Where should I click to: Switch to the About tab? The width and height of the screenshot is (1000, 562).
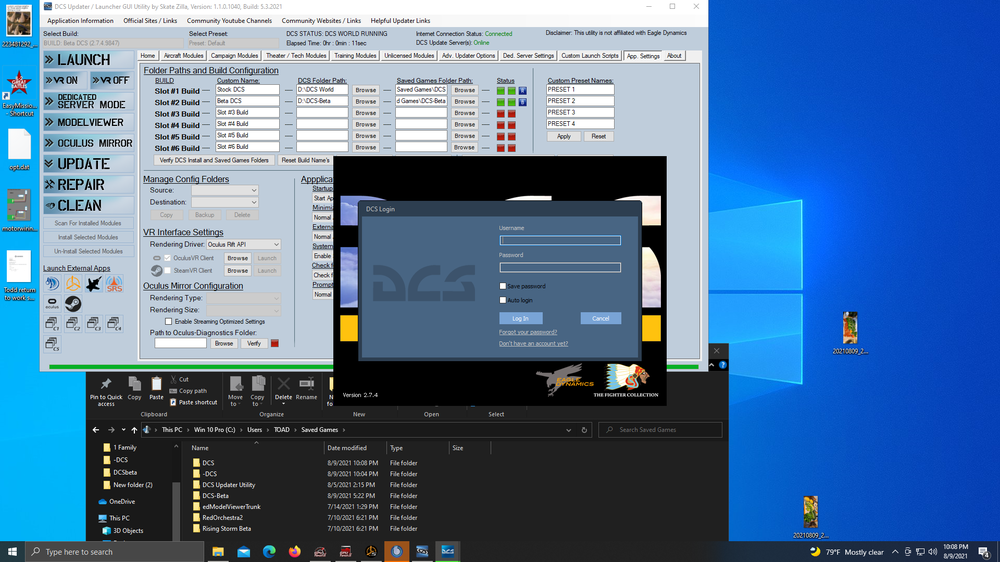[x=674, y=55]
